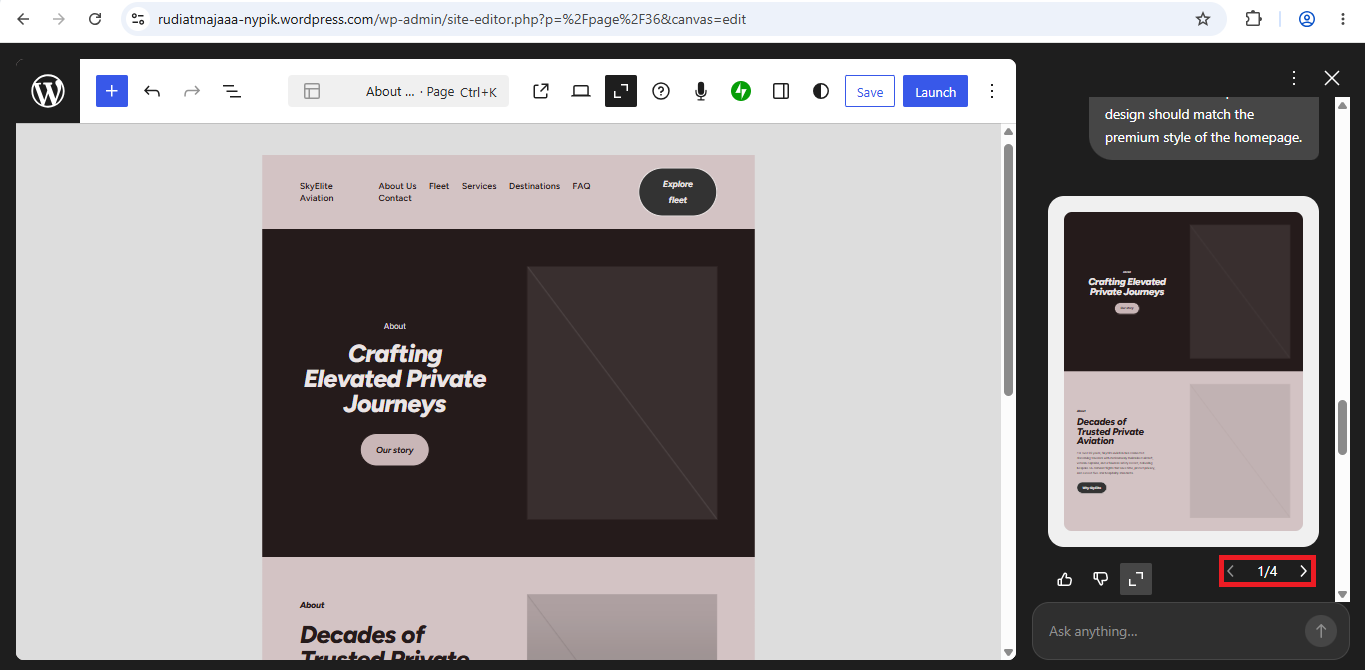Viewport: 1365px width, 670px height.
Task: Open the block inserter plus button
Action: (x=112, y=91)
